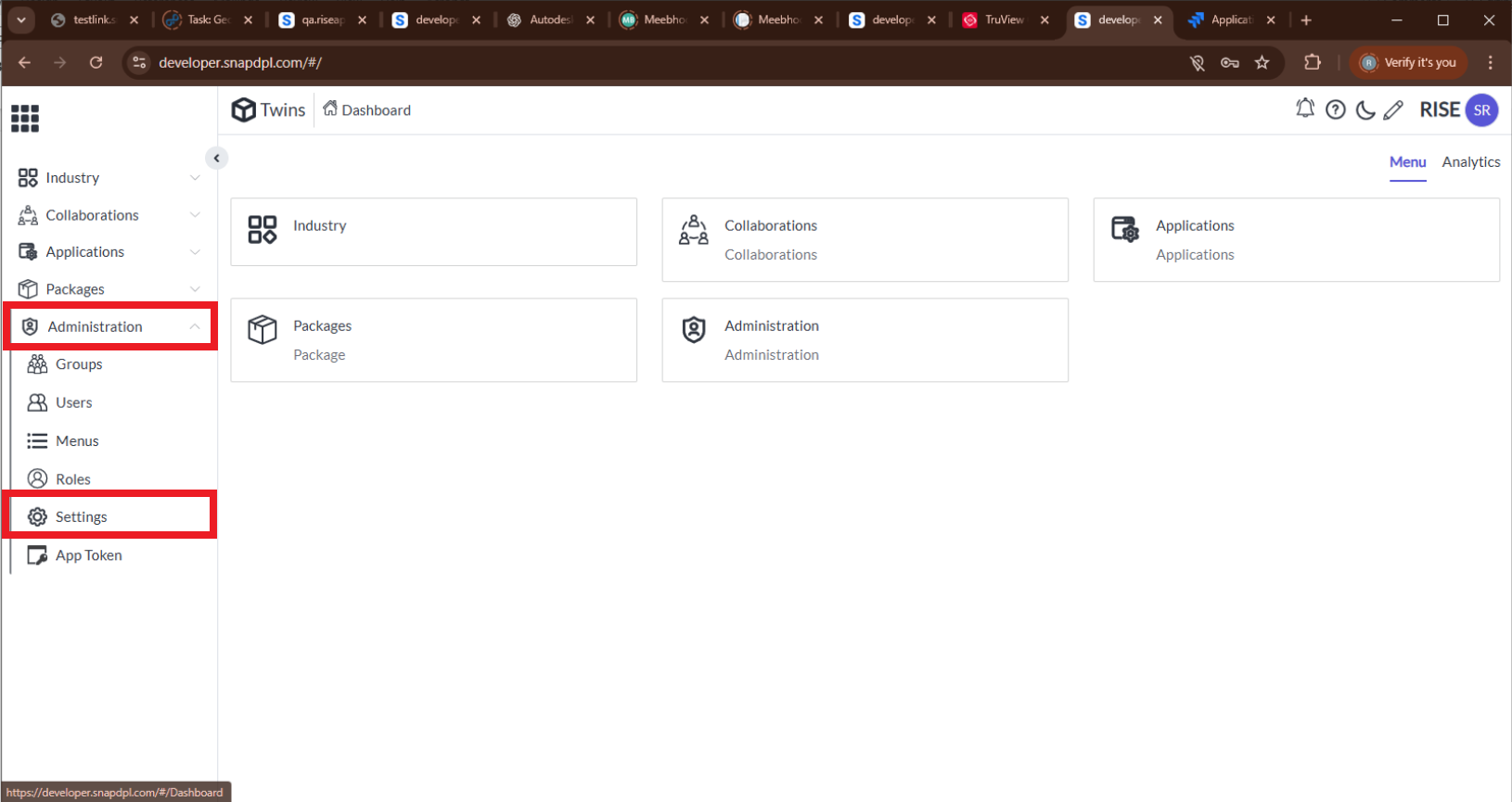Click the Settings gear icon in sidebar
The width and height of the screenshot is (1512, 802).
click(x=37, y=516)
